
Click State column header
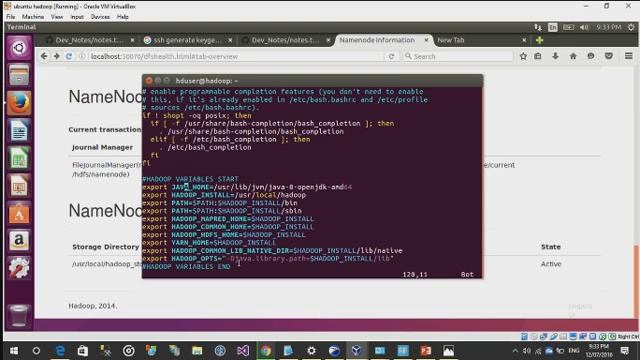click(551, 247)
